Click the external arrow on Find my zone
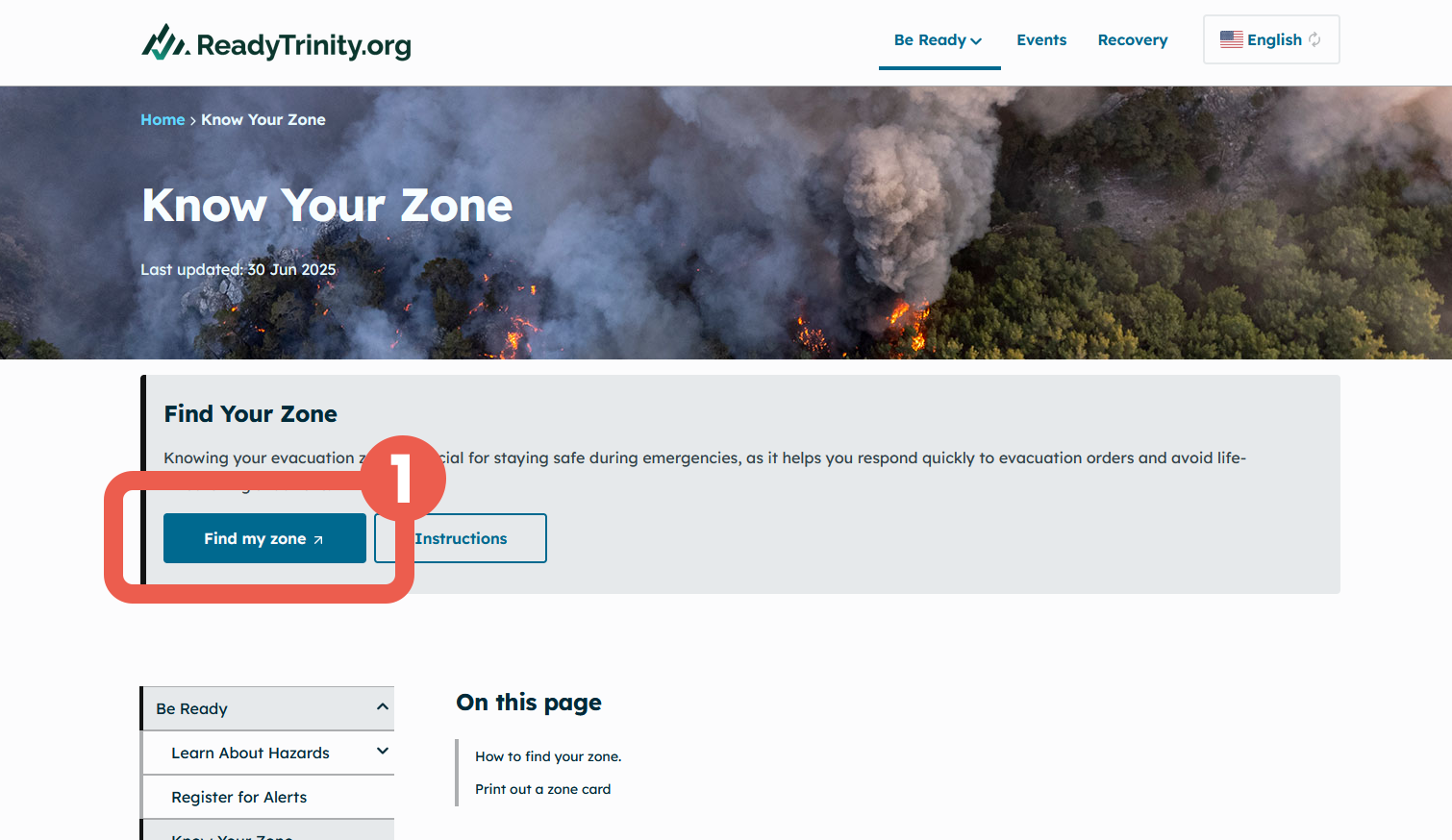The image size is (1452, 840). coord(318,539)
